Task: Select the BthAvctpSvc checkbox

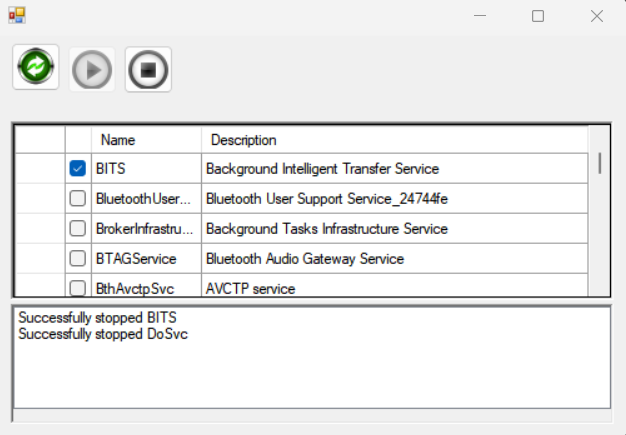Action: click(x=77, y=288)
